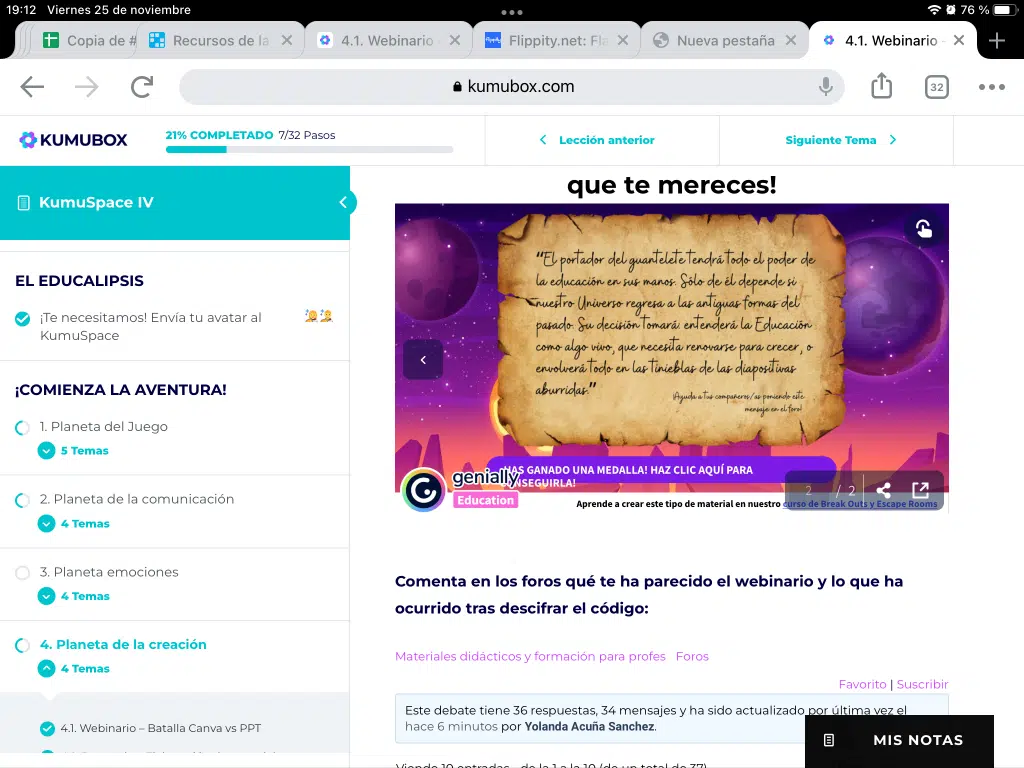The image size is (1024, 768).
Task: Expand 4 Temas under Planeta de la comunicación
Action: tap(74, 524)
